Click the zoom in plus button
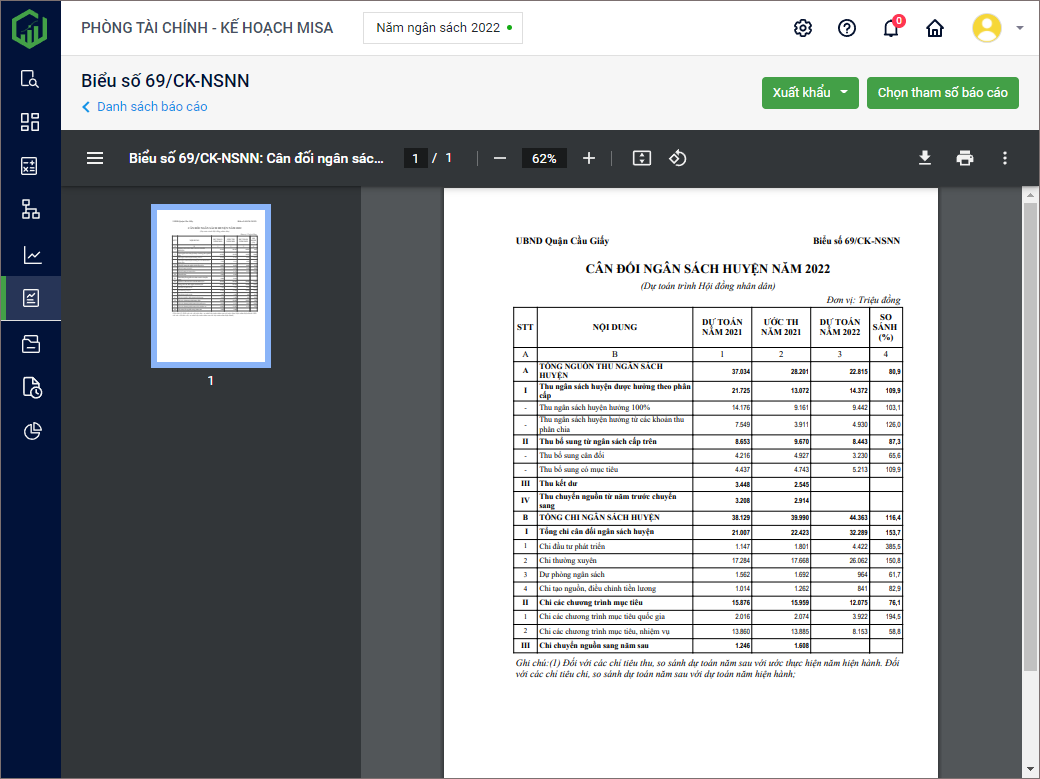The width and height of the screenshot is (1040, 779). pyautogui.click(x=589, y=158)
